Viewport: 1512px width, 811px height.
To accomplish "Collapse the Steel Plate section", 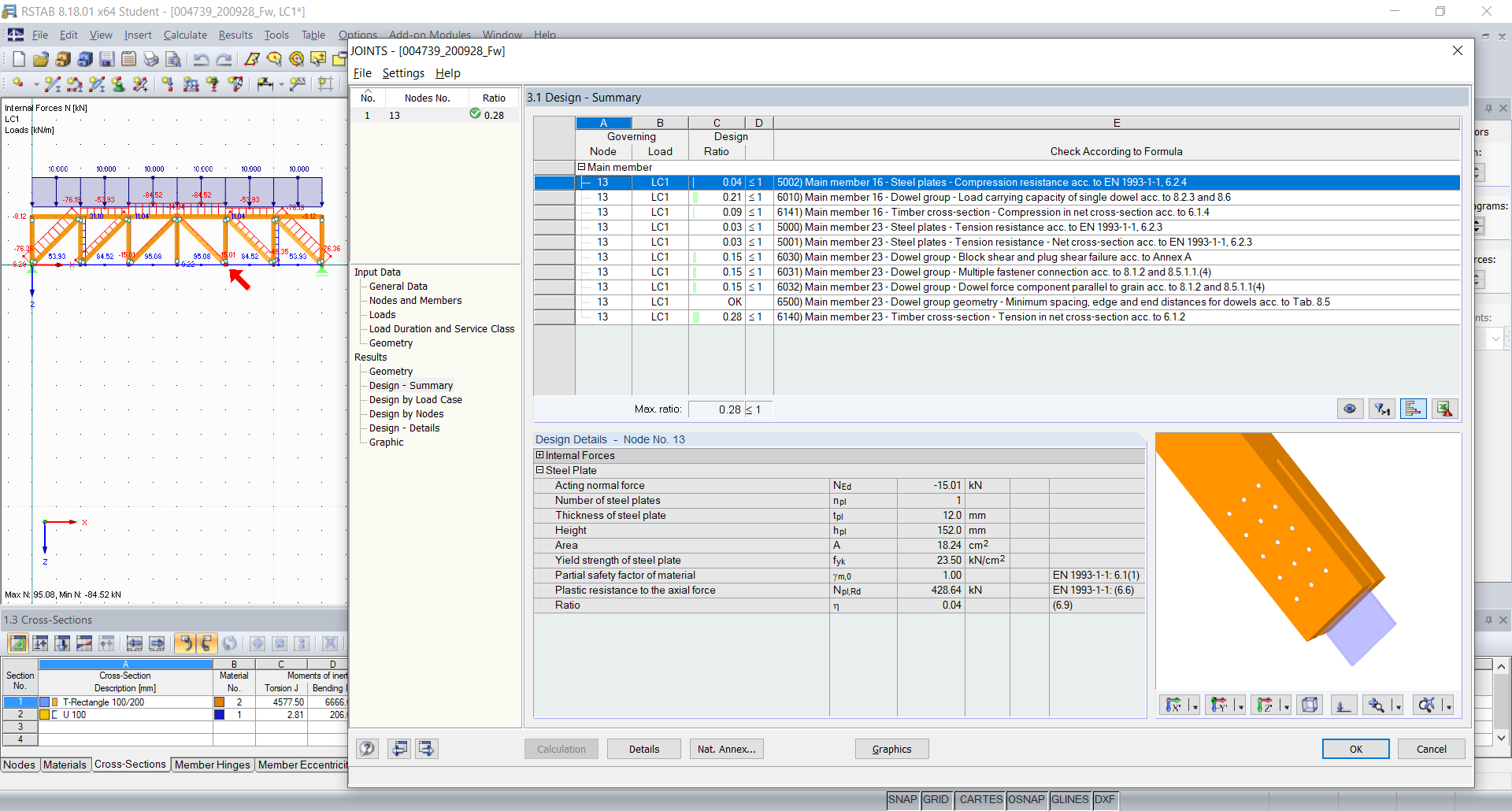I will click(x=539, y=470).
